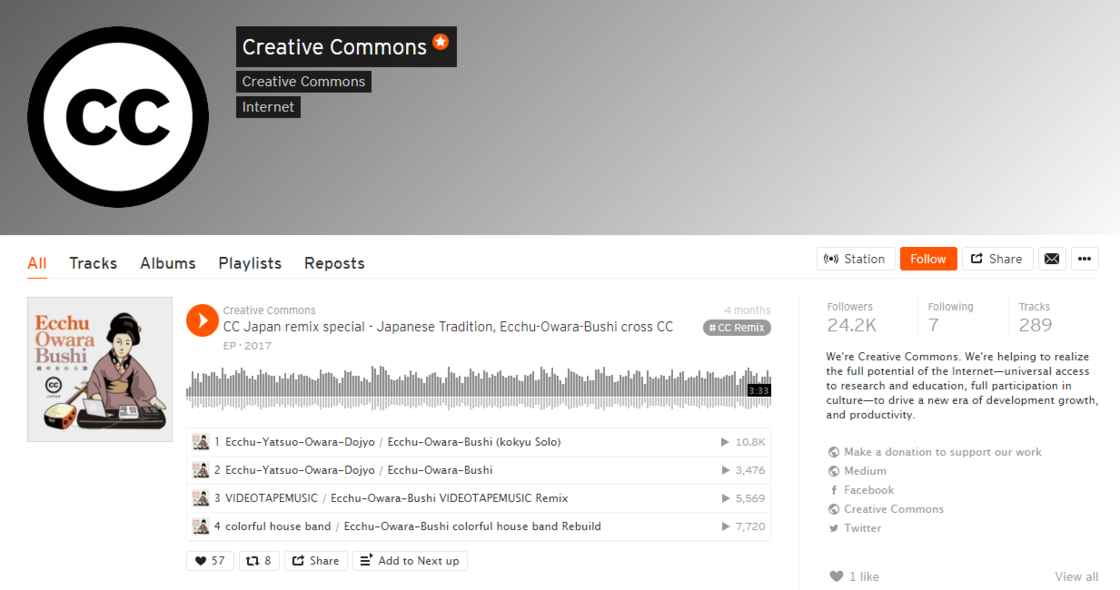Play the CC Japan remix special EP

tap(202, 321)
